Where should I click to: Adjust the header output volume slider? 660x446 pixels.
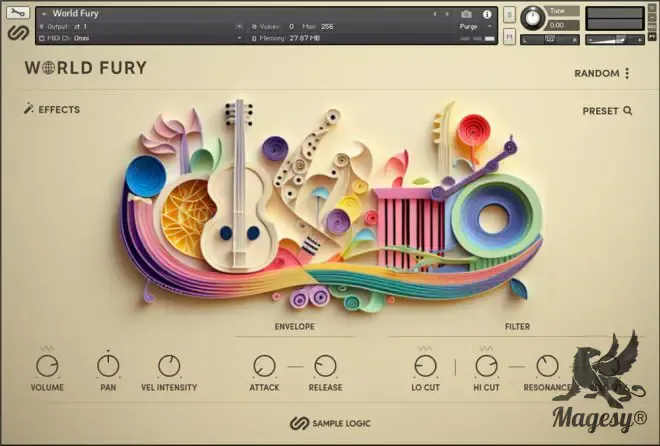pyautogui.click(x=615, y=40)
